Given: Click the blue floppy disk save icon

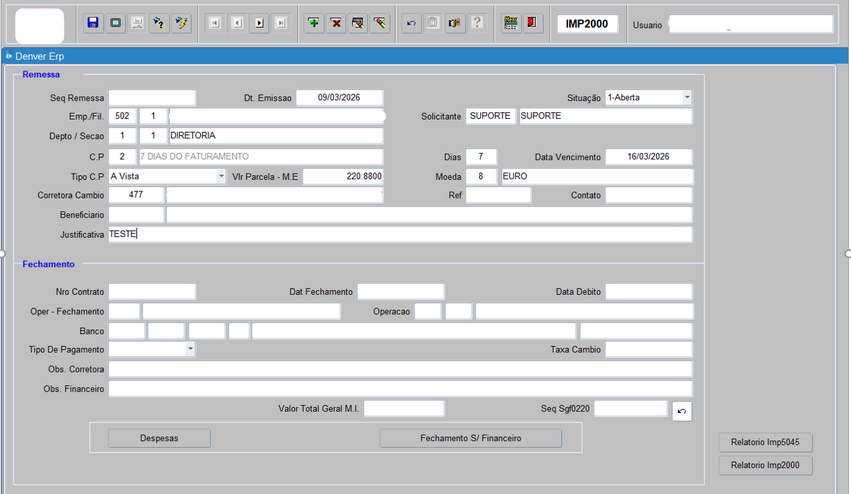Looking at the screenshot, I should [93, 23].
